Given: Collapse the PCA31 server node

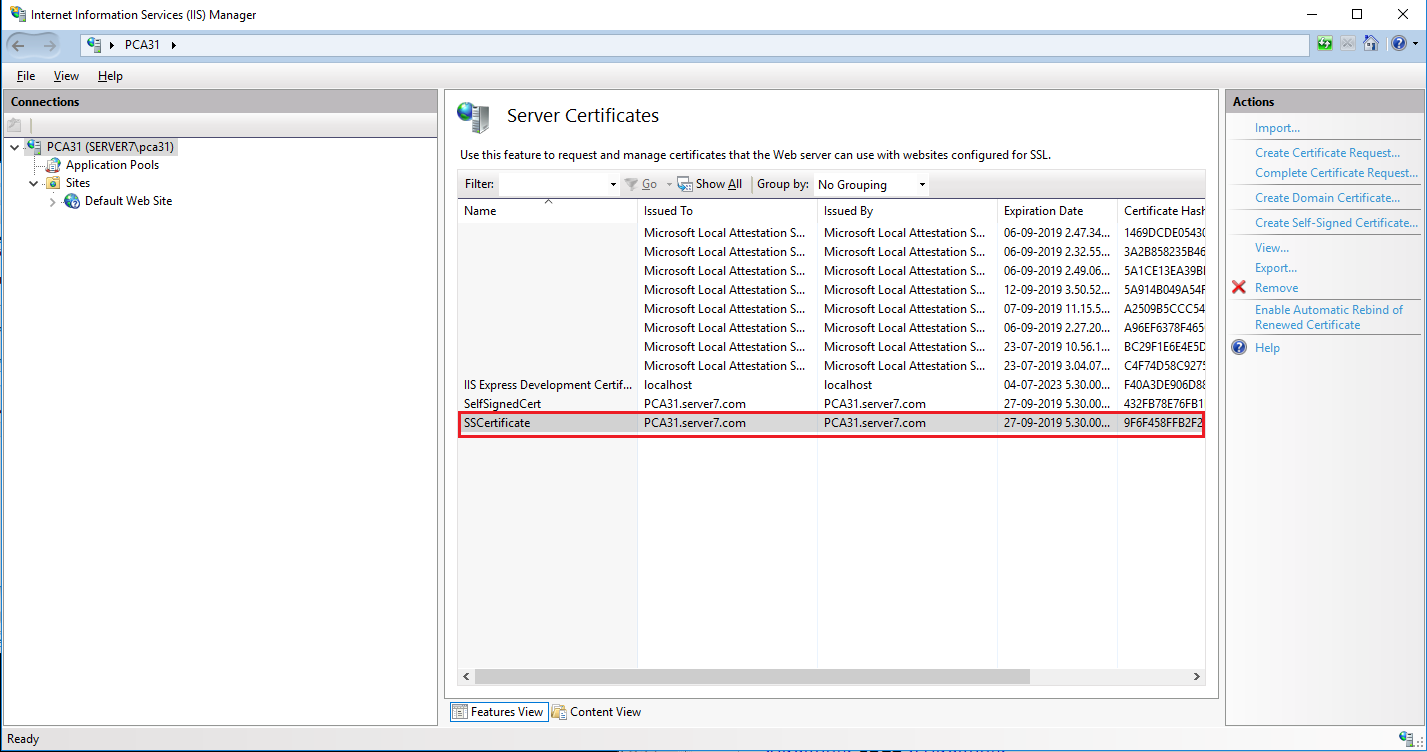Looking at the screenshot, I should tap(14, 147).
